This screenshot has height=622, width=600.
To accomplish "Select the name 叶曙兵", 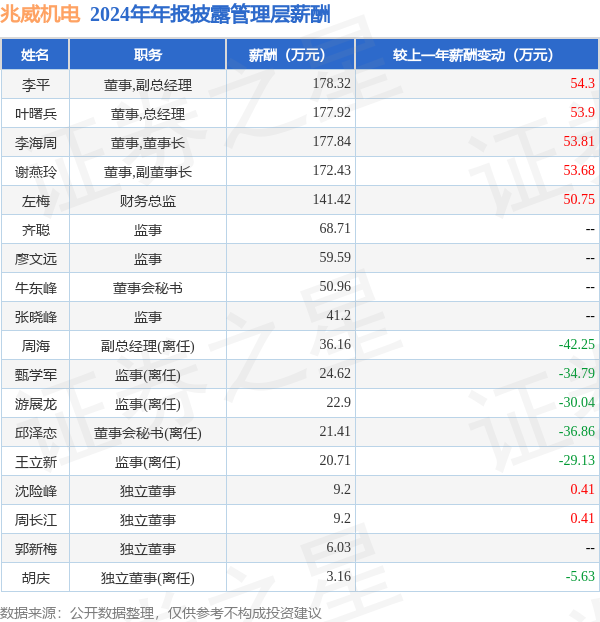I will pyautogui.click(x=35, y=114).
